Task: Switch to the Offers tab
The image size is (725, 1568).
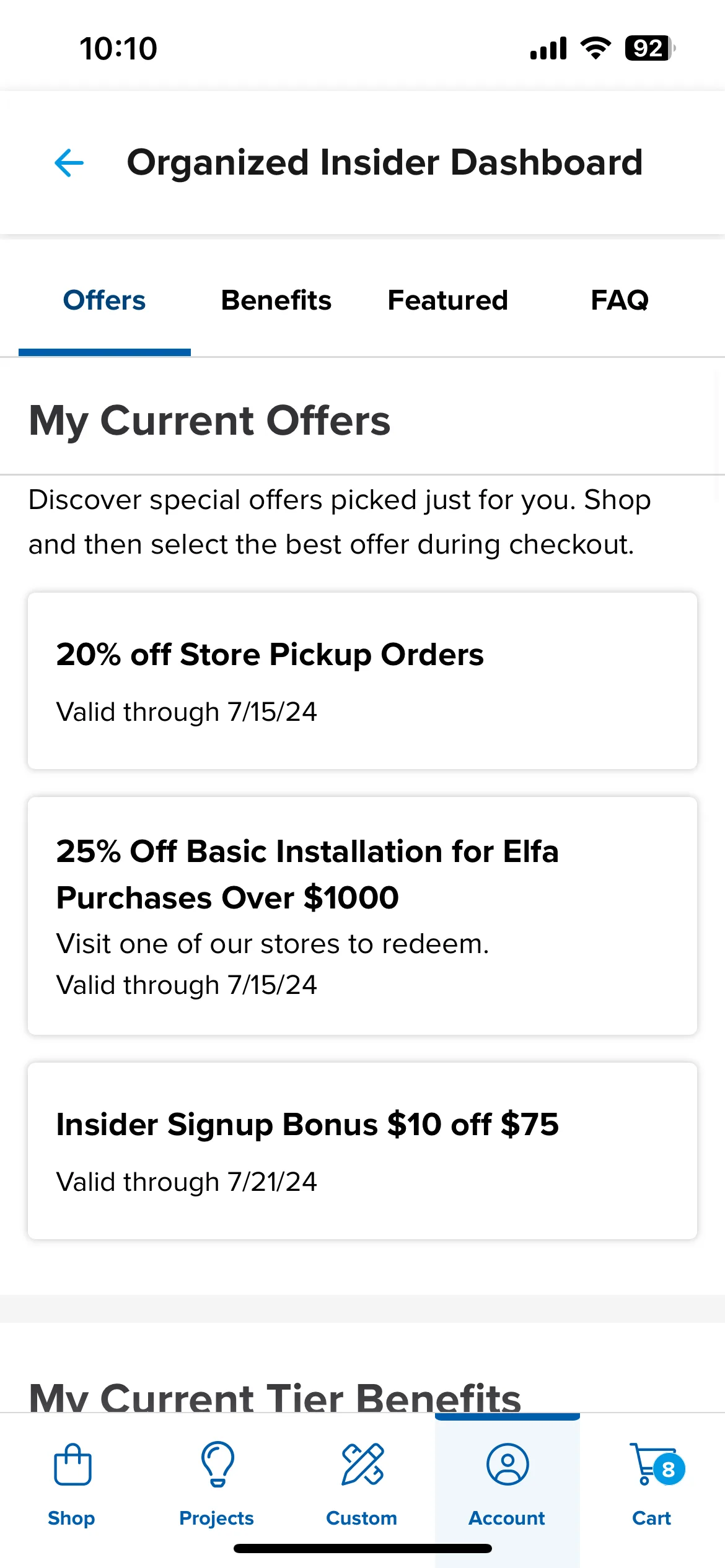Action: (x=105, y=300)
